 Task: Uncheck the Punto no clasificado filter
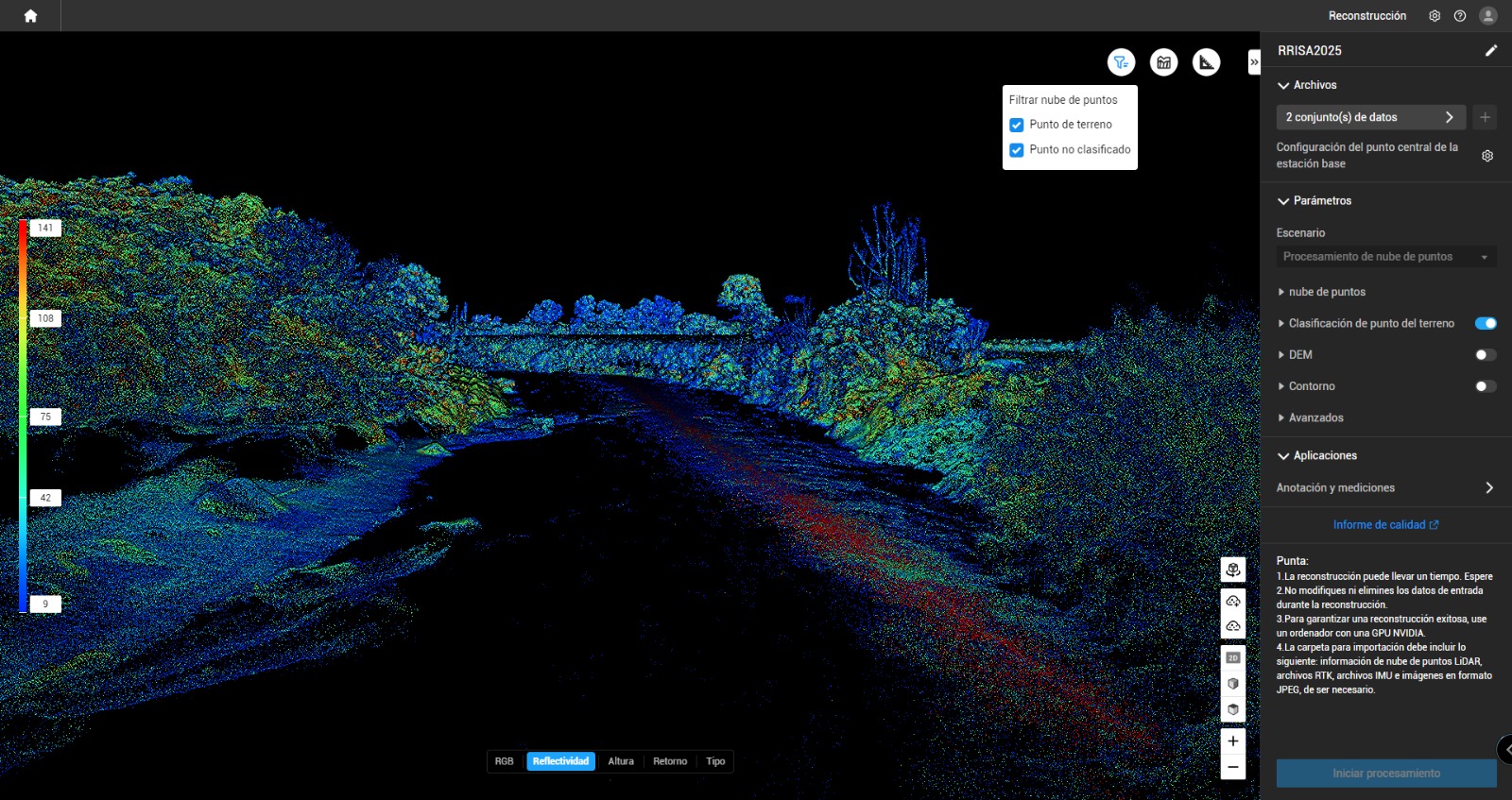click(x=1017, y=150)
